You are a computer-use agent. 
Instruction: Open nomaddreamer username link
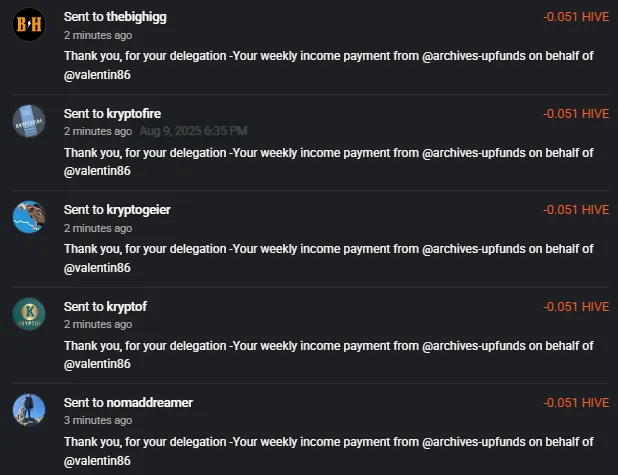[x=149, y=402]
